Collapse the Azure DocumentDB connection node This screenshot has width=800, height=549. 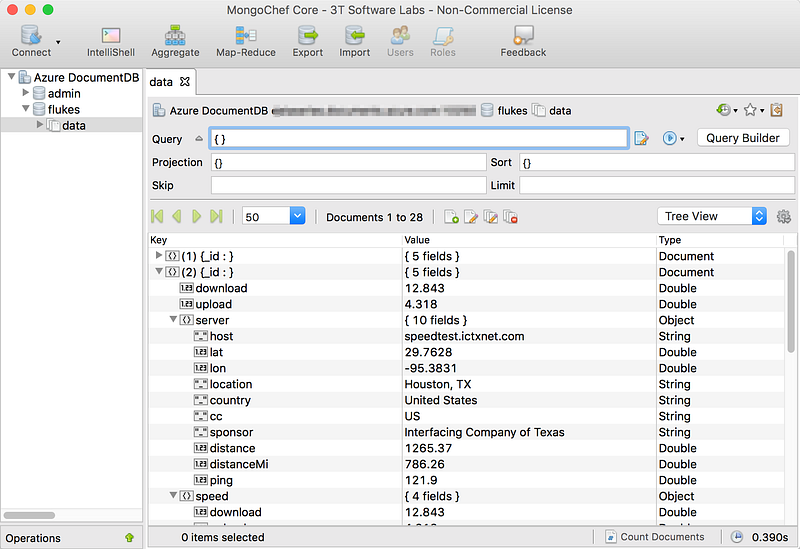click(x=11, y=77)
